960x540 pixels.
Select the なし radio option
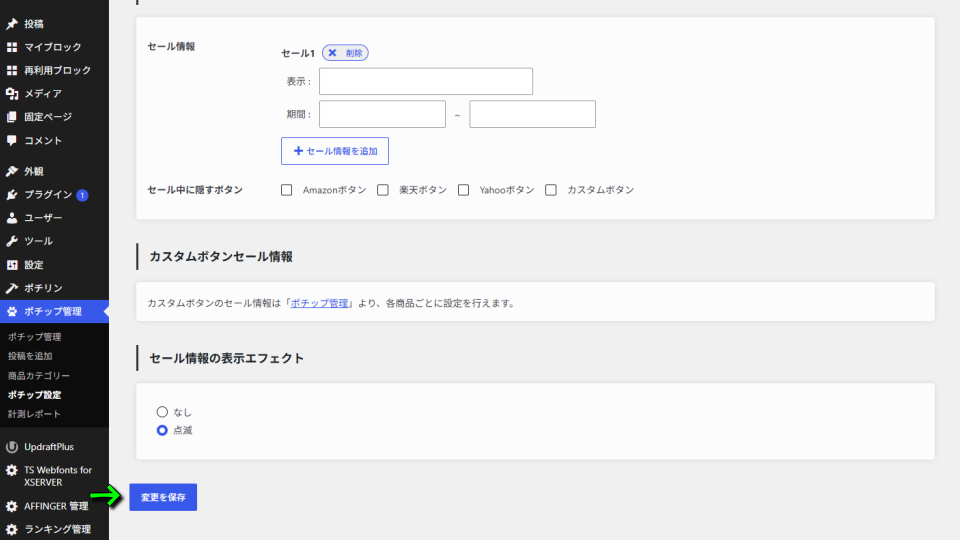coord(162,412)
